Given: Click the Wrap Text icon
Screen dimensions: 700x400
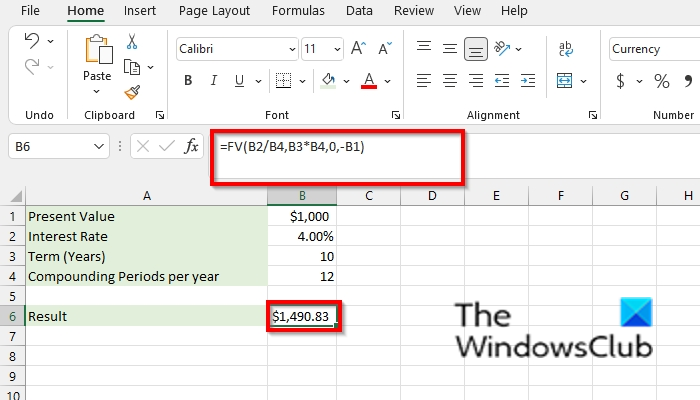Looking at the screenshot, I should pyautogui.click(x=566, y=49).
